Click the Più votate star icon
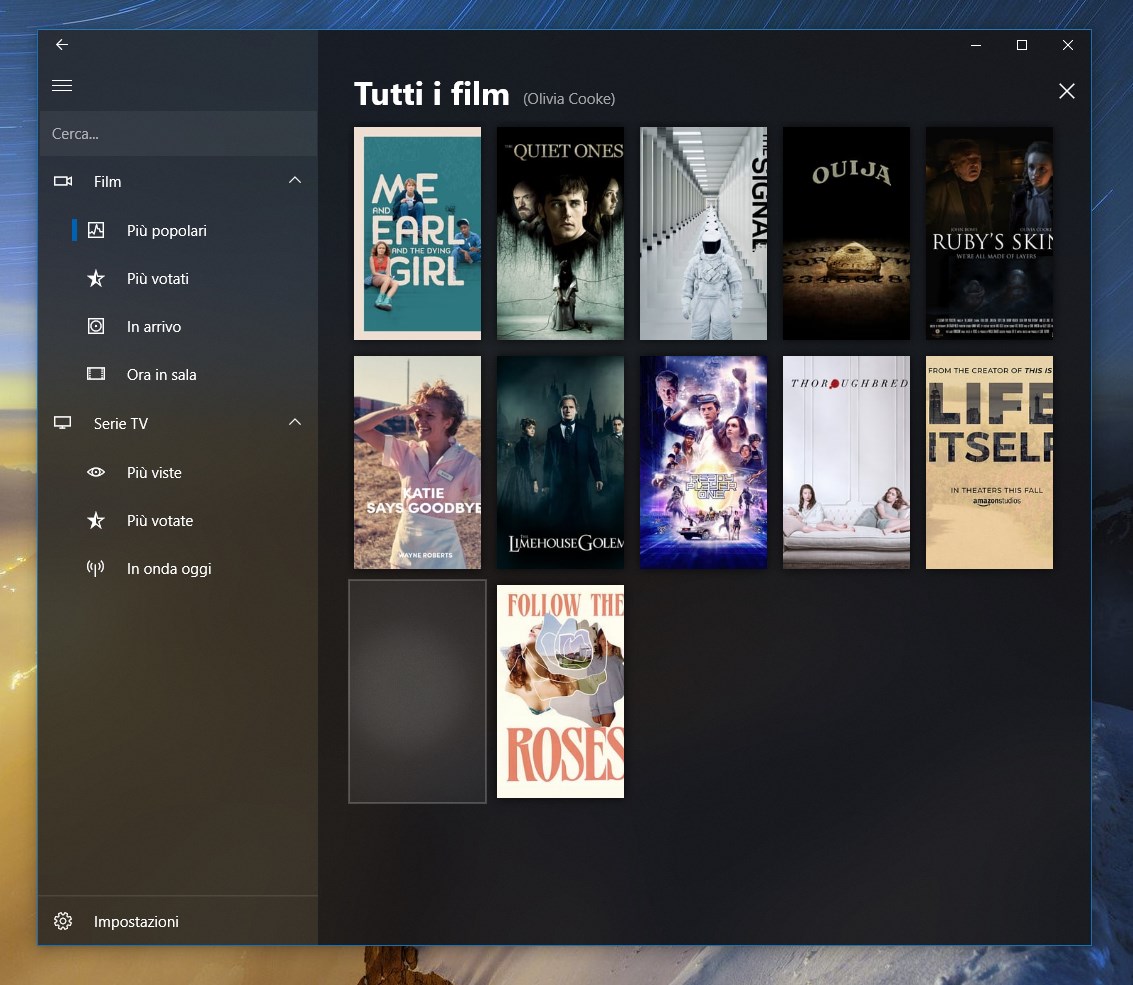Screen dimensions: 1133x985 click(x=96, y=520)
